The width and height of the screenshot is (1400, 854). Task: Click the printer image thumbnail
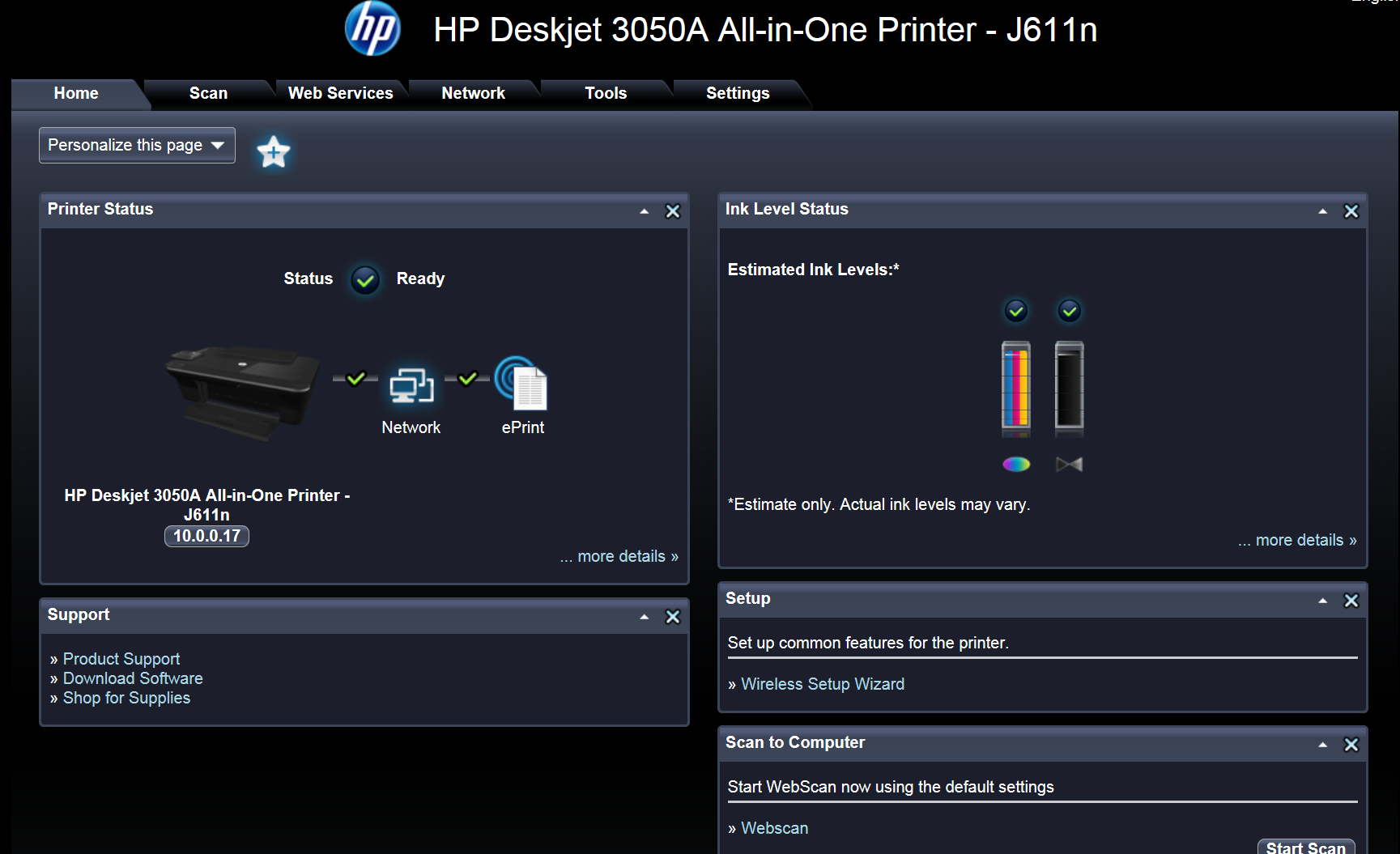click(x=243, y=391)
